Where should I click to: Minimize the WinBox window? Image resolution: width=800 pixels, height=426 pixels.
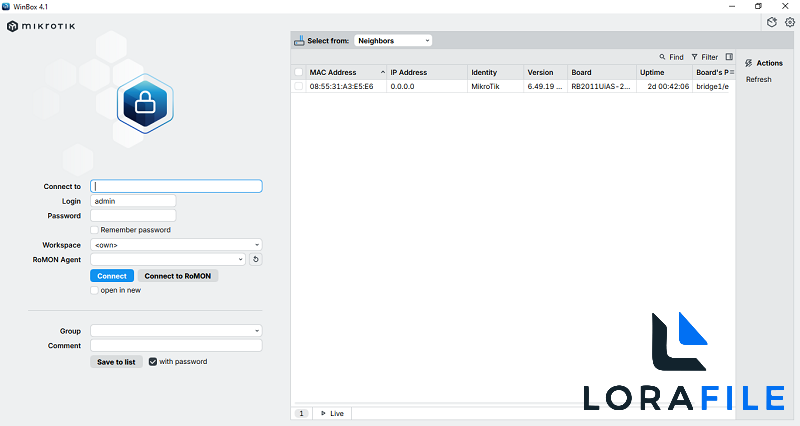click(x=732, y=6)
